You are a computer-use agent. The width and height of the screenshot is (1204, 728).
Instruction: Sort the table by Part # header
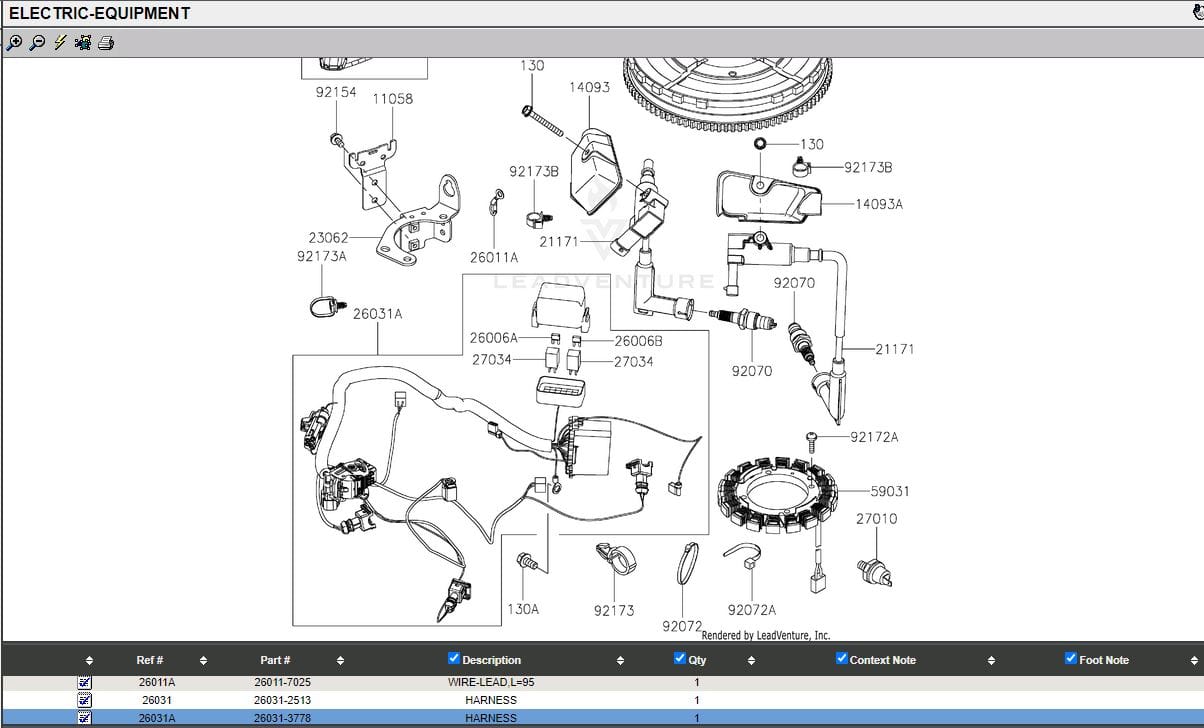point(275,660)
